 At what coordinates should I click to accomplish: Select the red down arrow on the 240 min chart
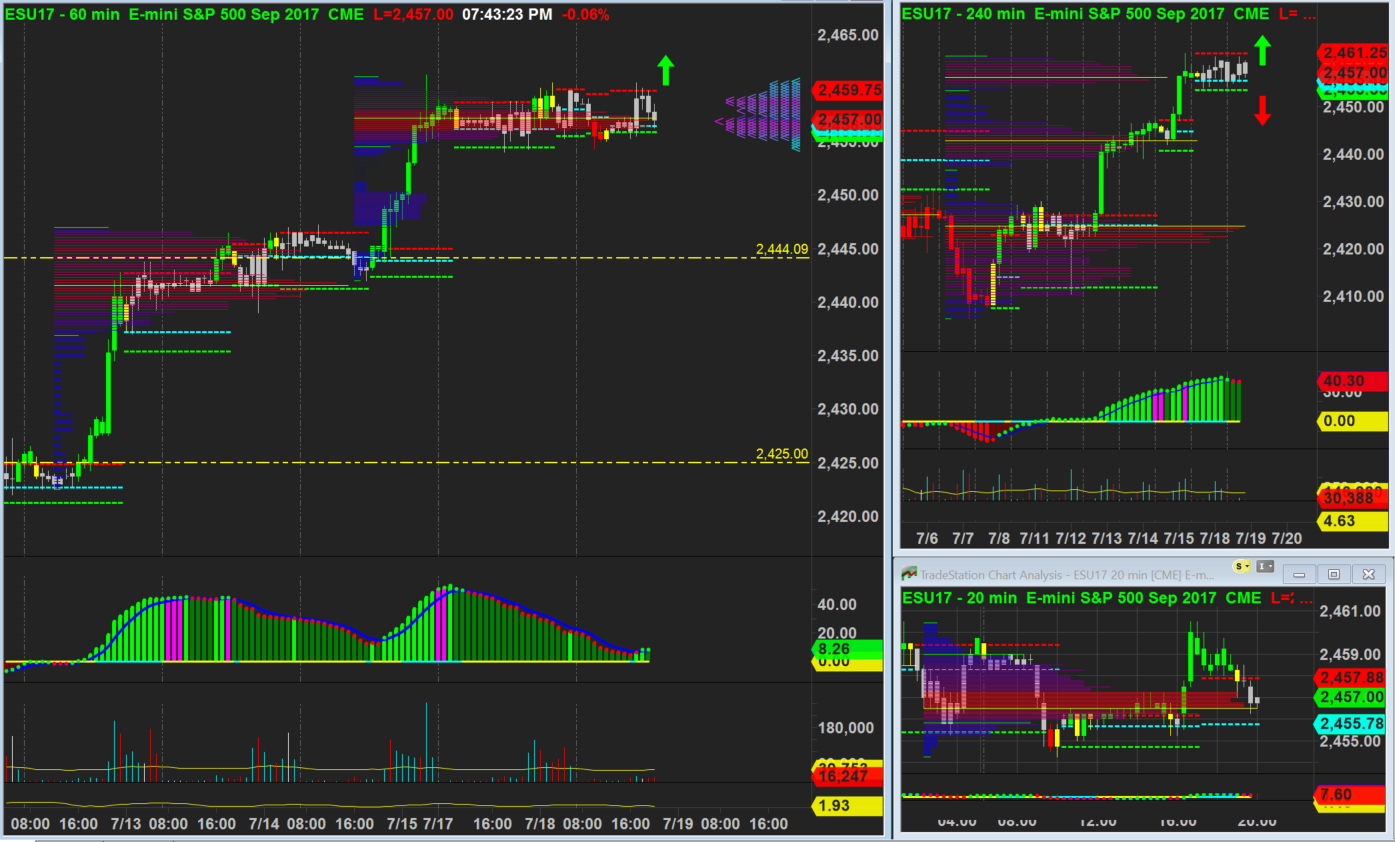(x=1262, y=109)
